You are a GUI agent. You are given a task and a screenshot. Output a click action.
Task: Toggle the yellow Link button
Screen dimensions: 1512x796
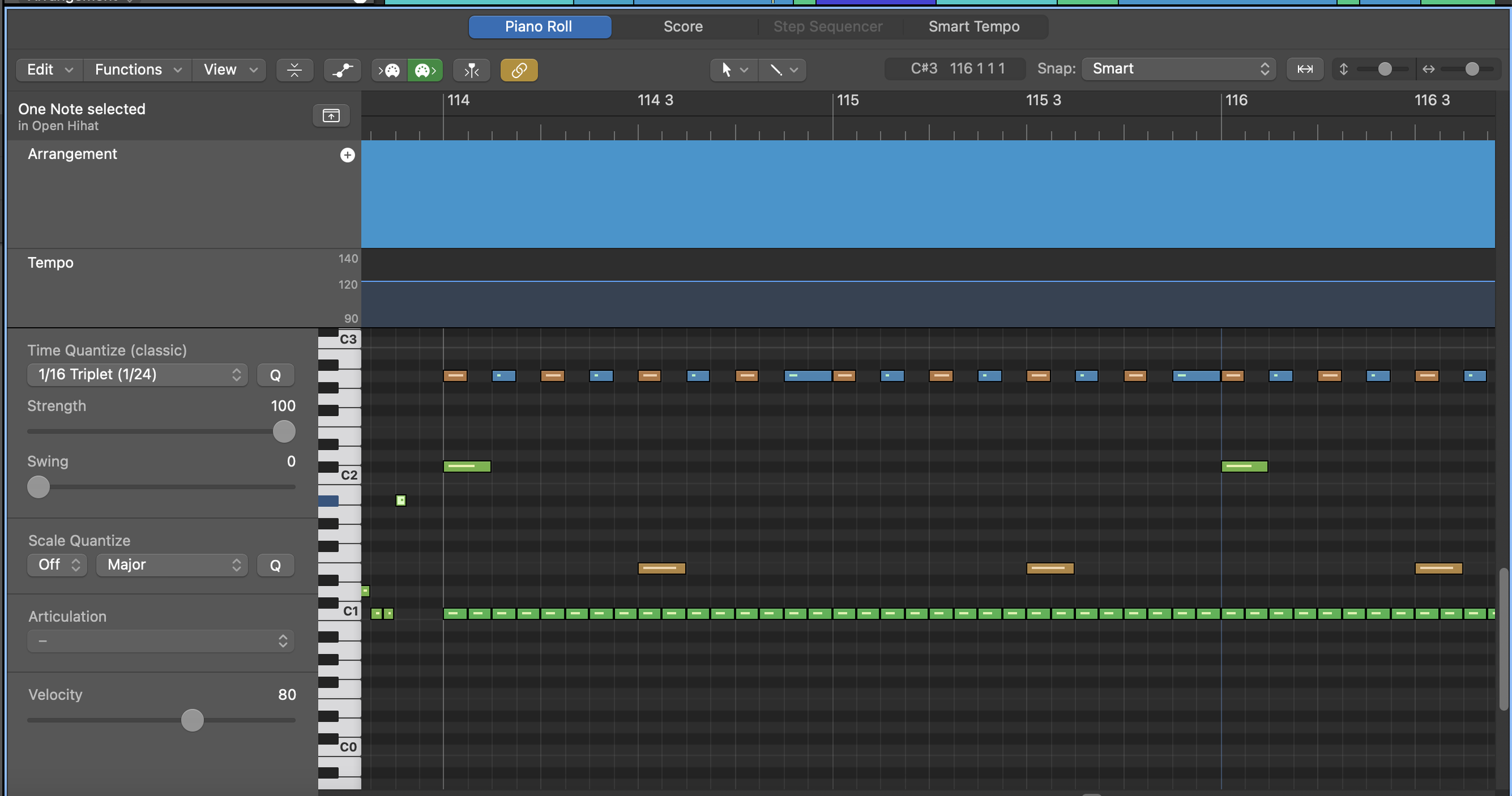tap(519, 70)
